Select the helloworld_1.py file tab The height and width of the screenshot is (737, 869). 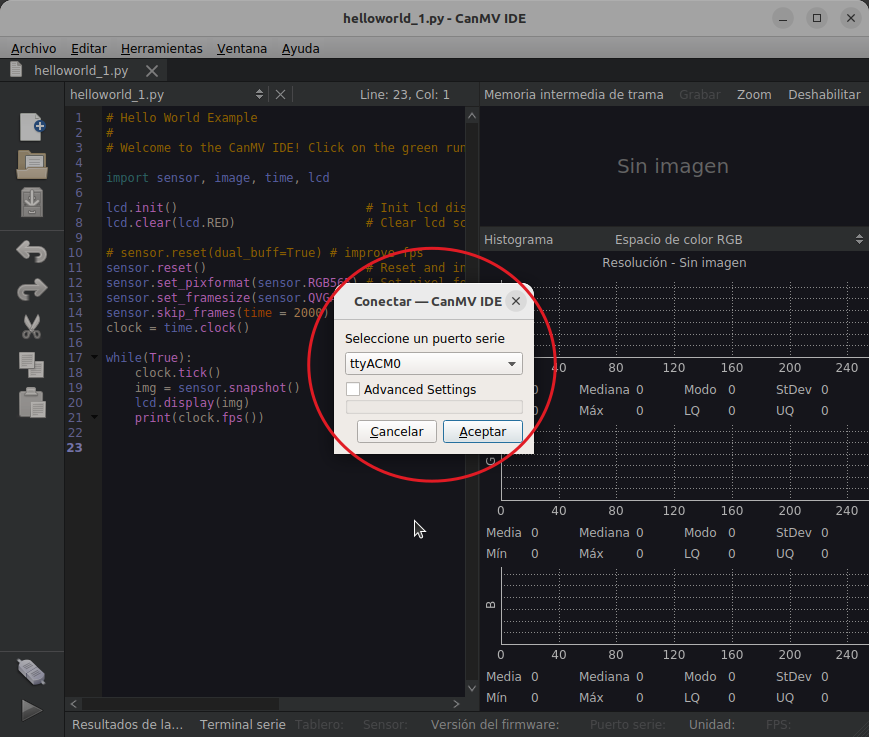pos(81,71)
